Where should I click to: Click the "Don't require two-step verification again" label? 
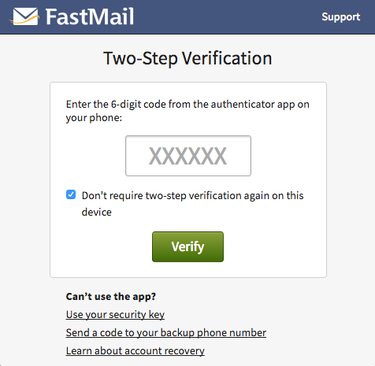[x=193, y=195]
